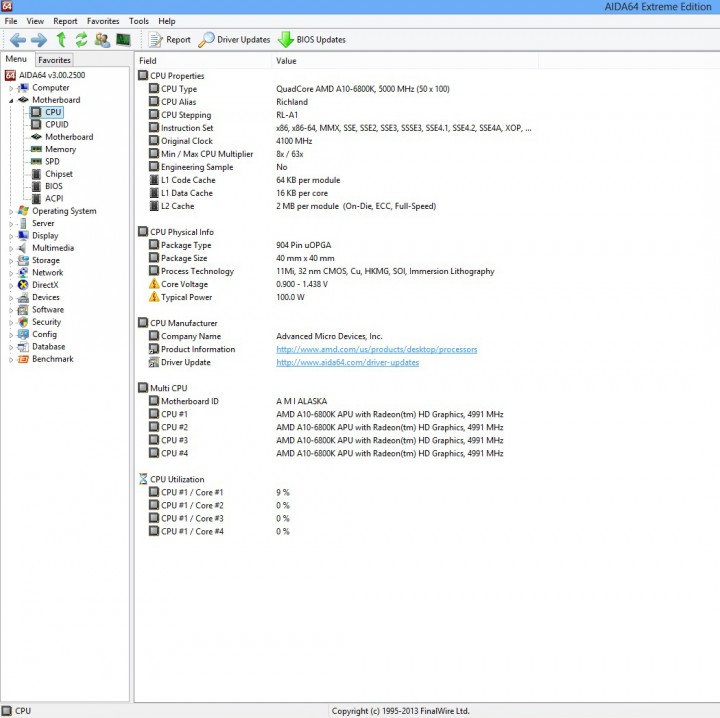720x718 pixels.
Task: Select the CPU item in tree
Action: (53, 112)
